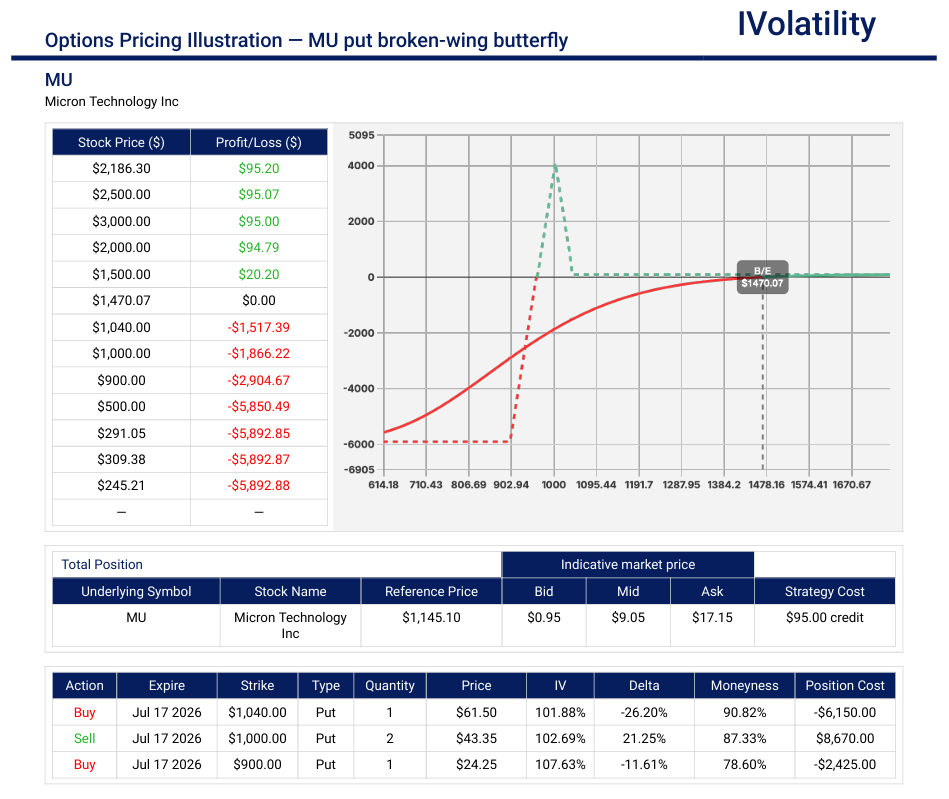Click the red dashed line at -6000
Screen dimensions: 949x799
point(448,442)
